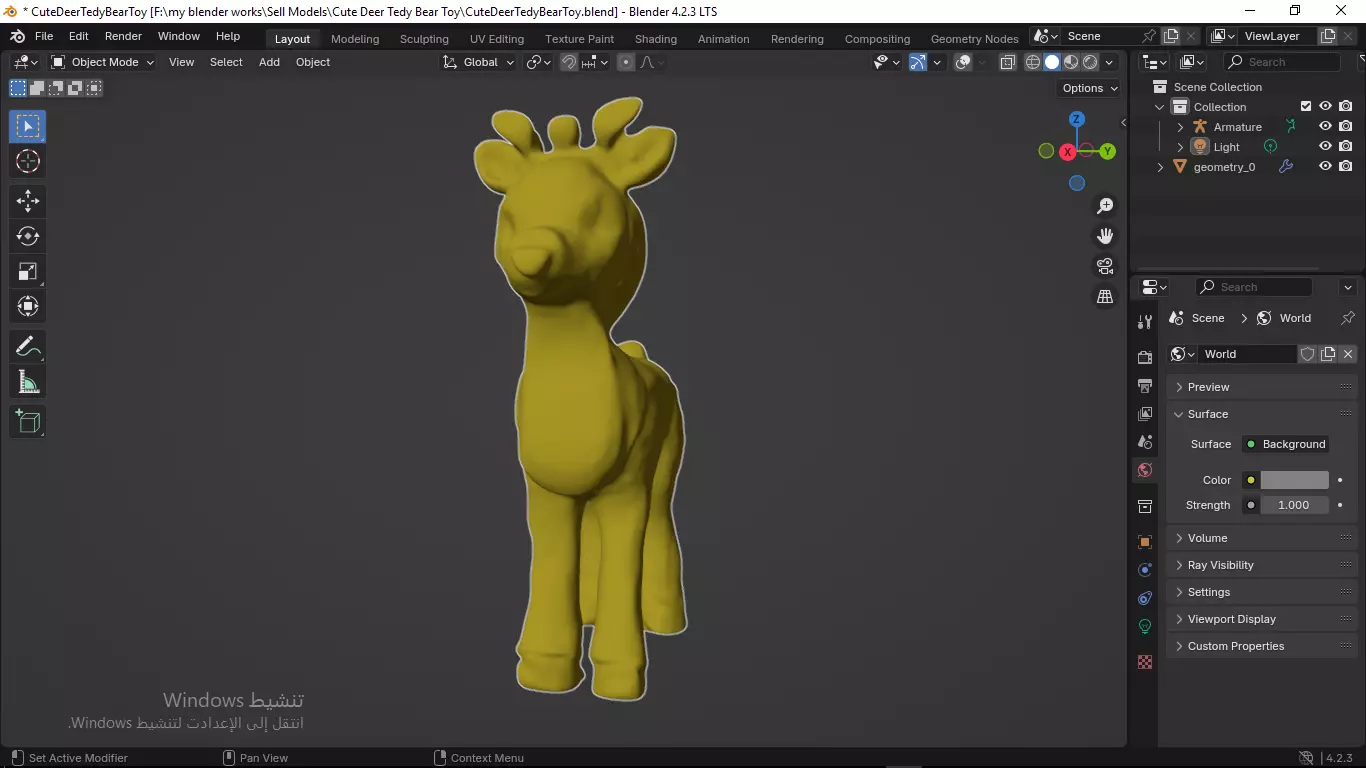The width and height of the screenshot is (1366, 768).
Task: Pick the Move tool
Action: 28,201
